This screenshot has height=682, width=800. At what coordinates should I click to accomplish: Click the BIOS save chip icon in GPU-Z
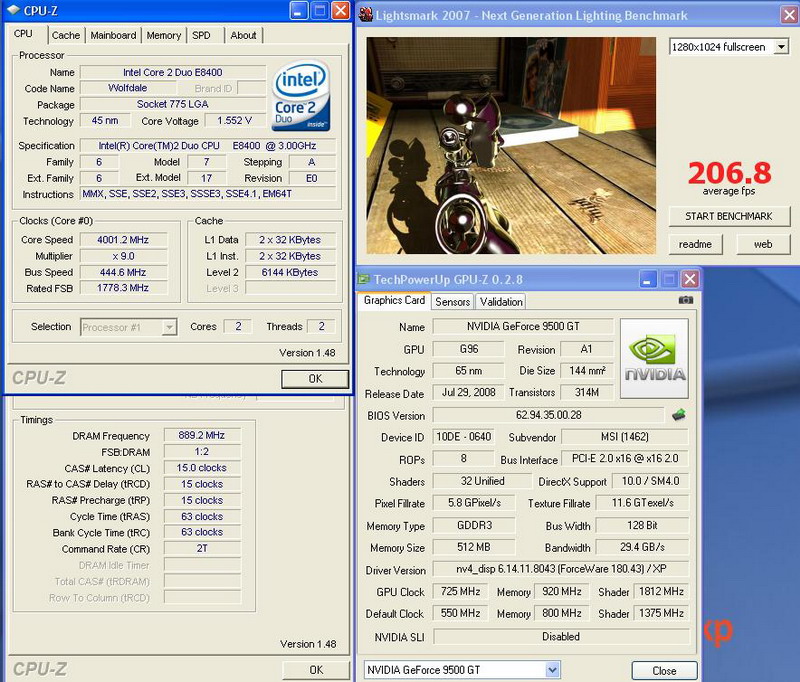(x=679, y=415)
